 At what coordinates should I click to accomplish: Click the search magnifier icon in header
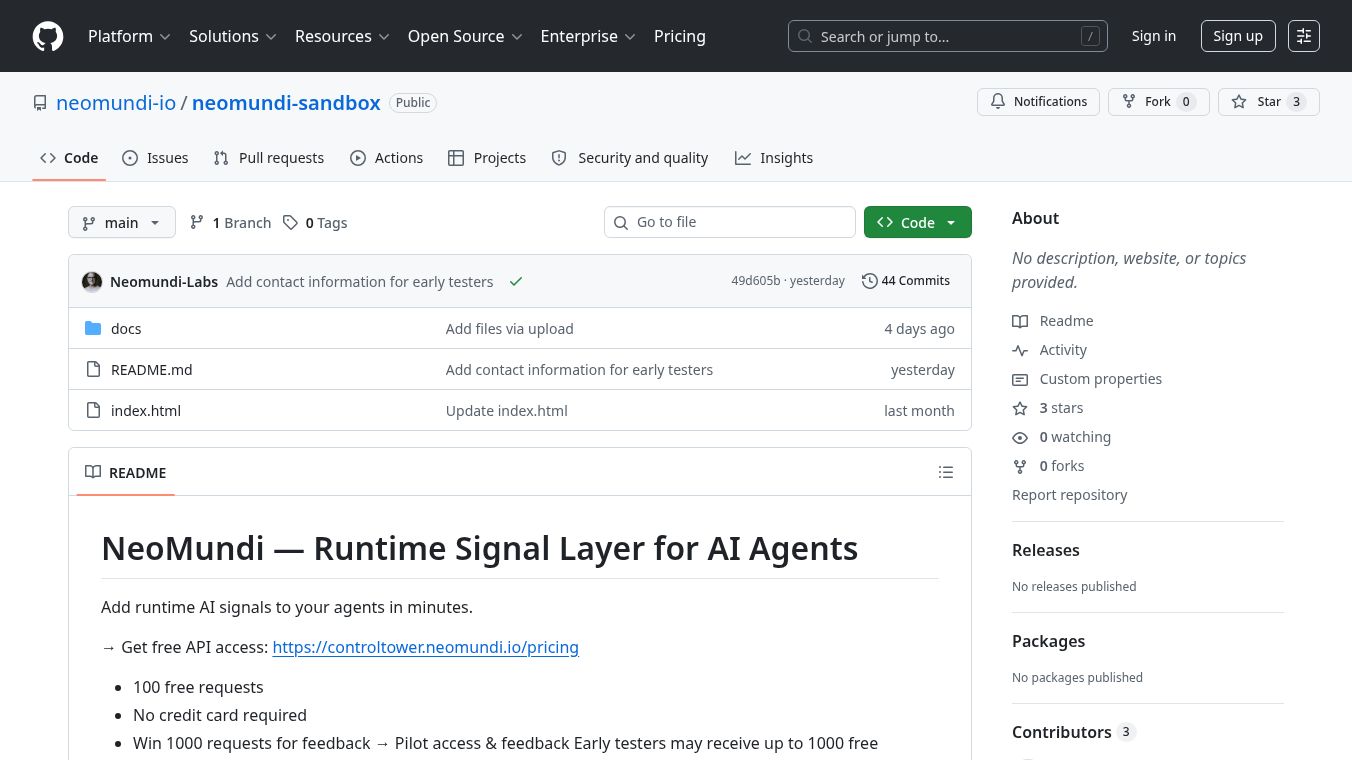tap(805, 37)
